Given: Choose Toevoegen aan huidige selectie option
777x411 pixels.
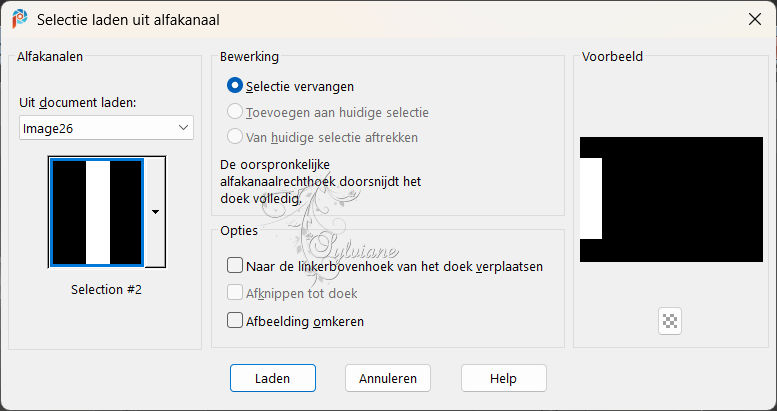Looking at the screenshot, I should 235,112.
